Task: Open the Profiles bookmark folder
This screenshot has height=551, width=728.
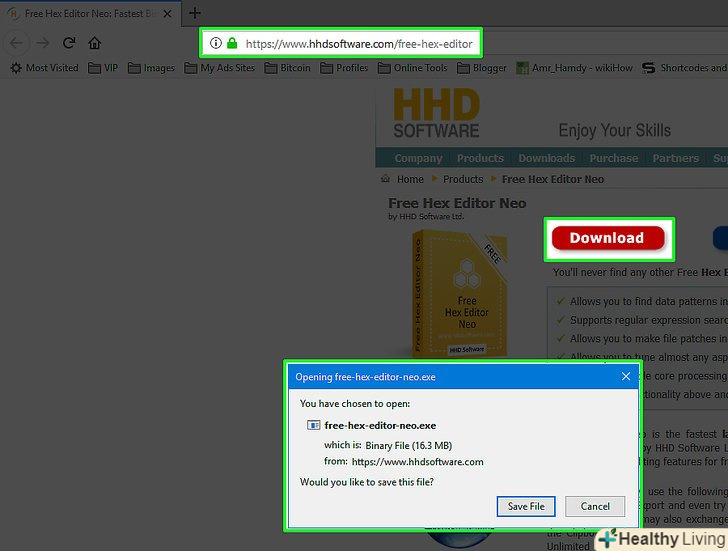Action: coord(344,68)
